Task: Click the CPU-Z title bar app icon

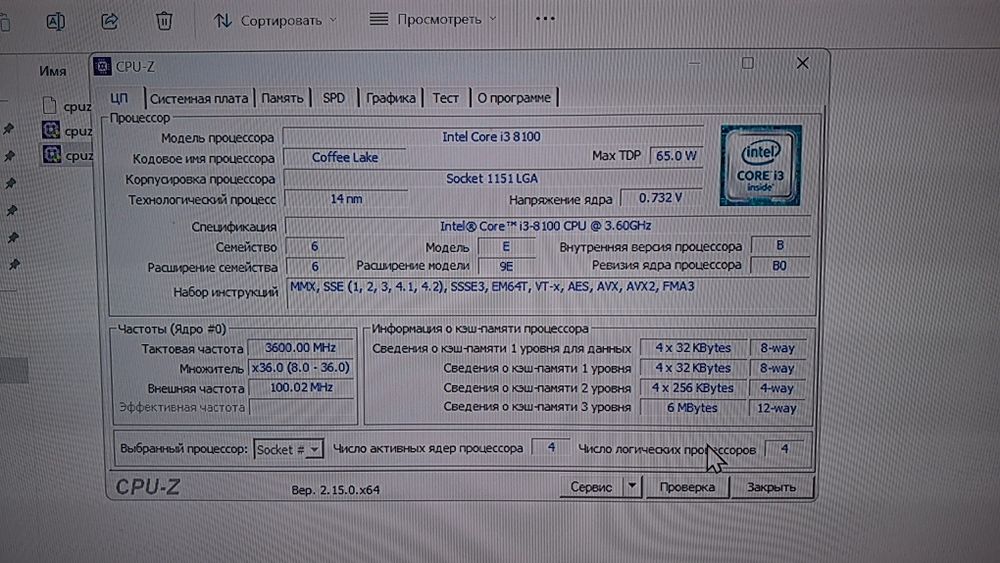Action: [102, 66]
